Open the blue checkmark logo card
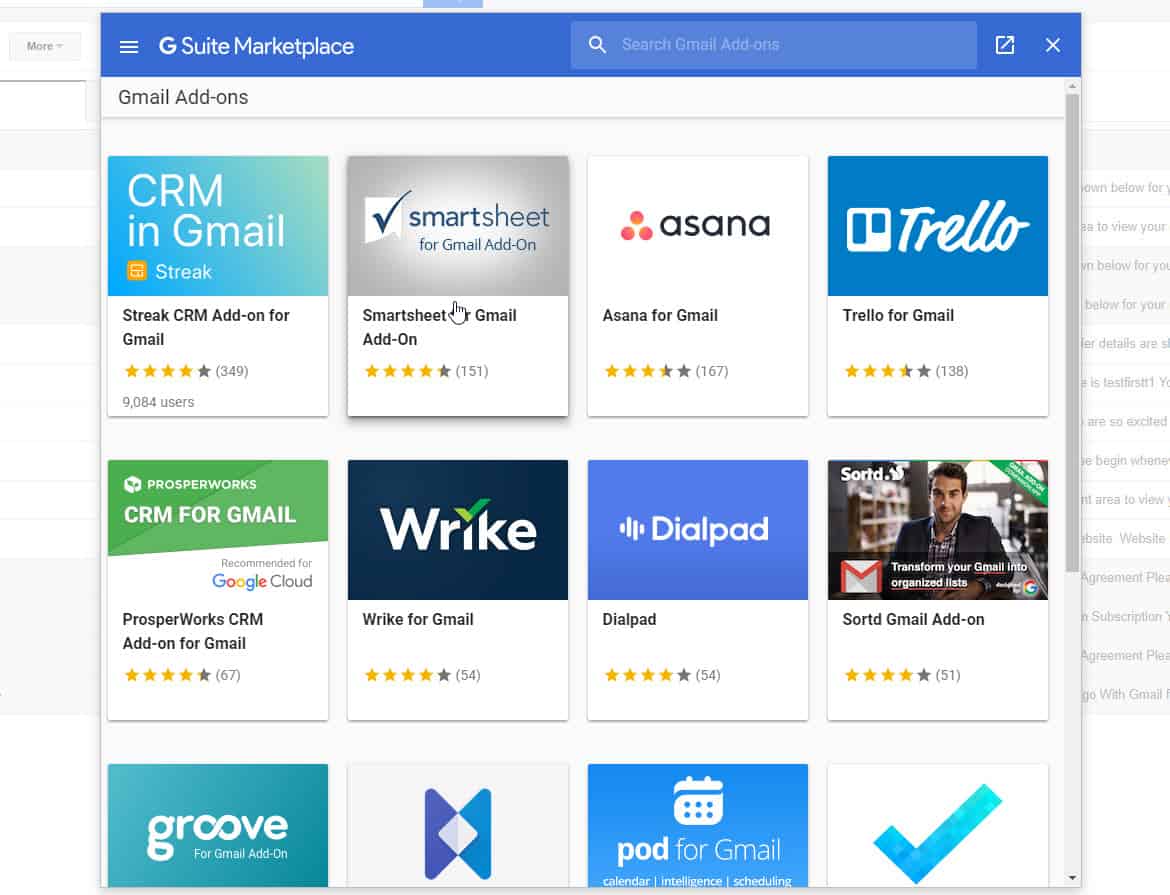1170x895 pixels. [x=938, y=826]
